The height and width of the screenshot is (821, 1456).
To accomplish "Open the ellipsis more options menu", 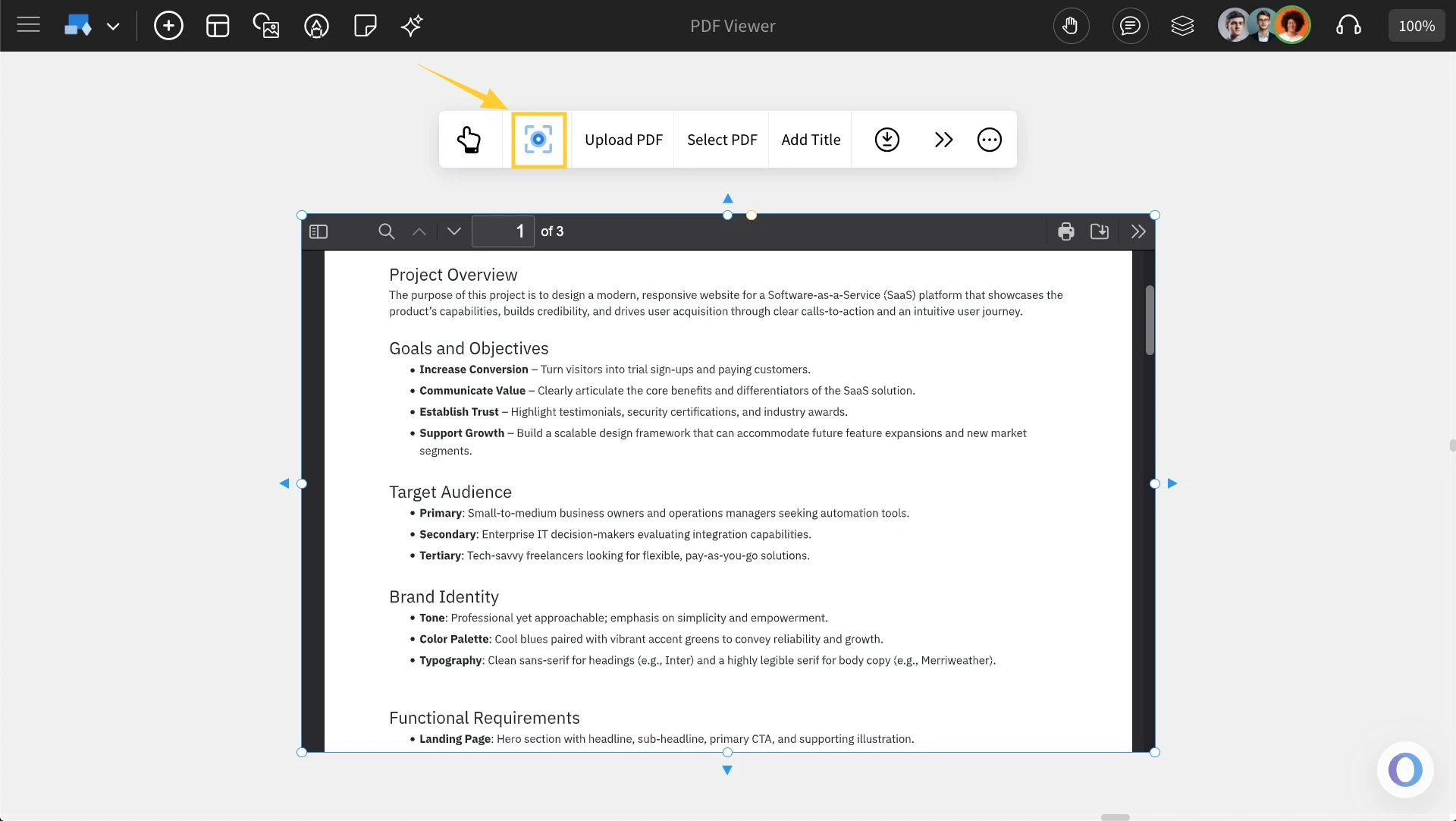I will [x=990, y=140].
